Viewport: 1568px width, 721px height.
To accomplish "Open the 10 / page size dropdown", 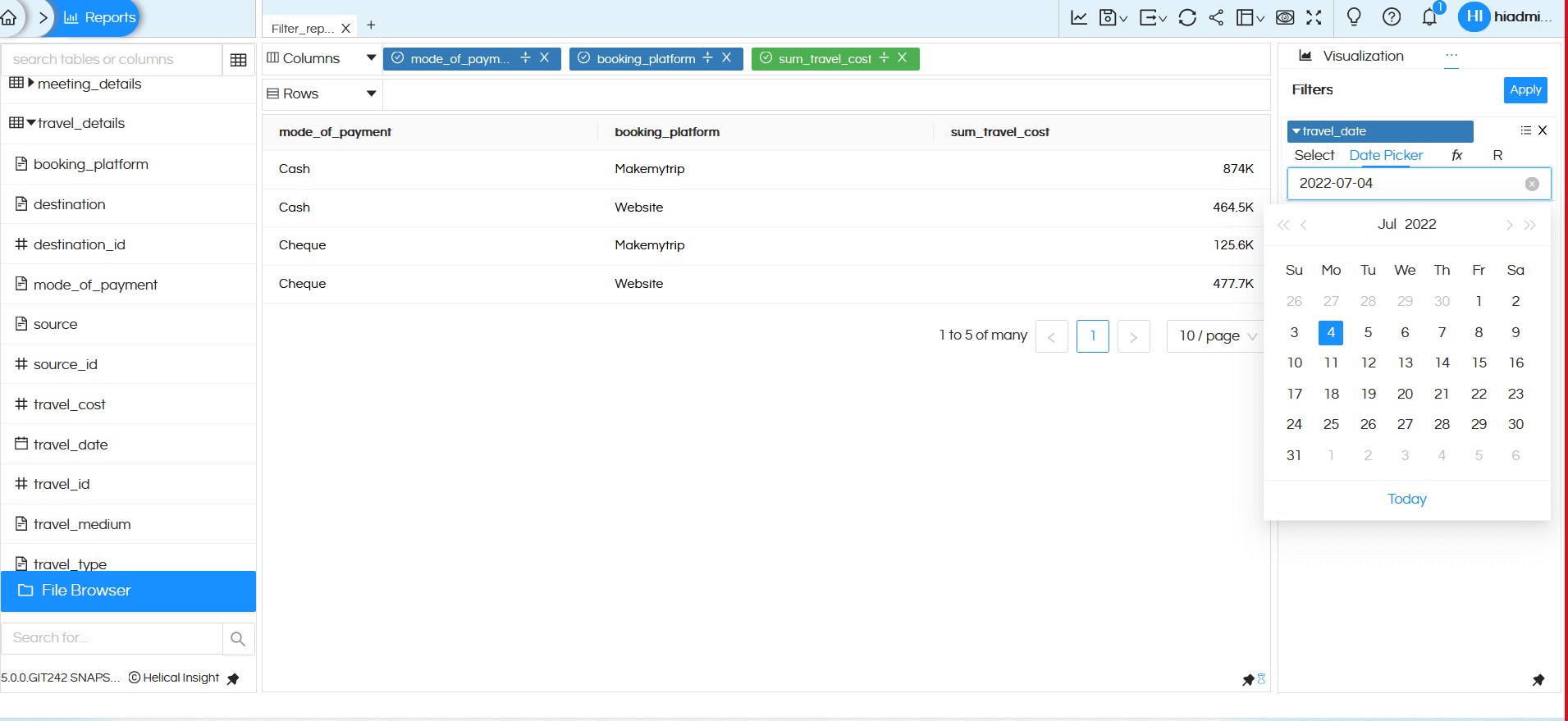I will (1217, 336).
